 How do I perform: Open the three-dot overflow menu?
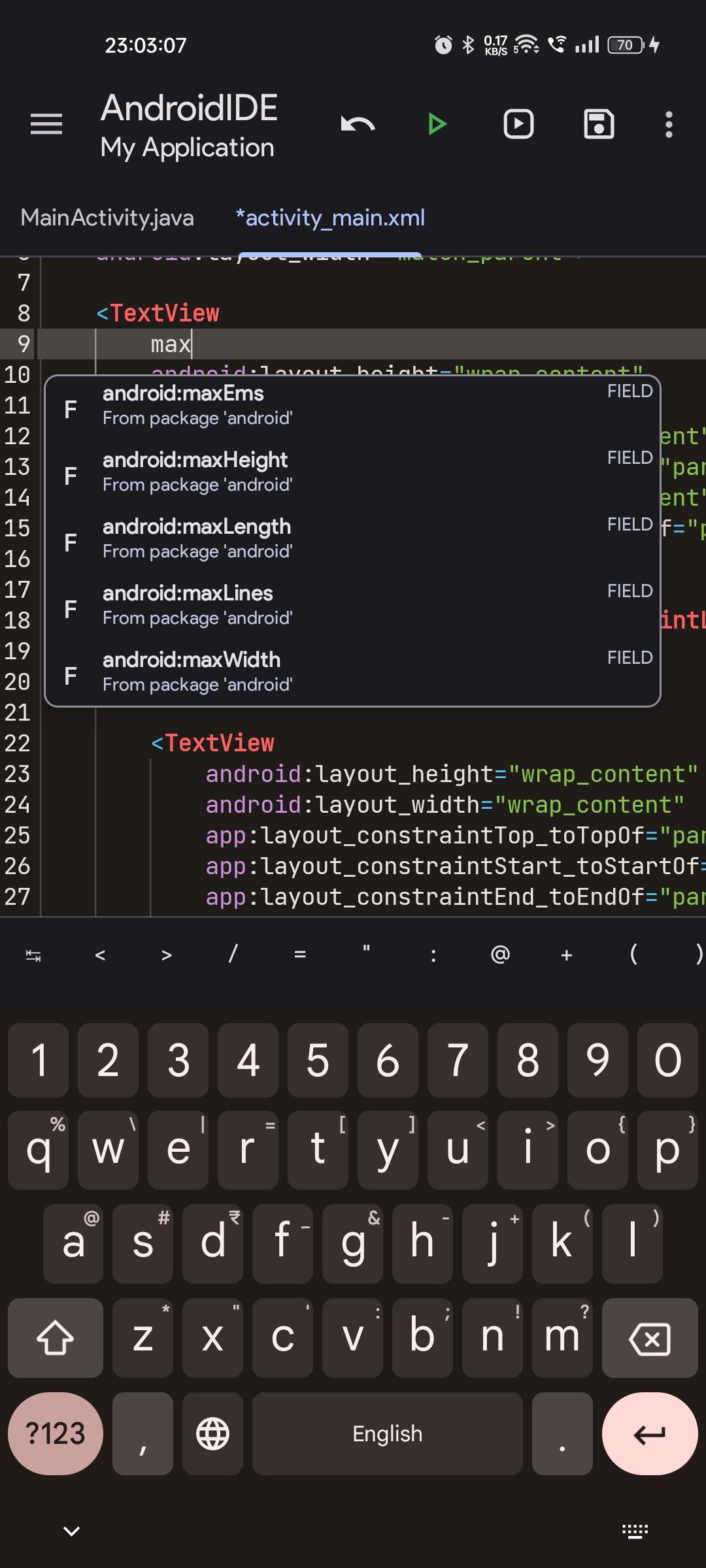point(668,124)
